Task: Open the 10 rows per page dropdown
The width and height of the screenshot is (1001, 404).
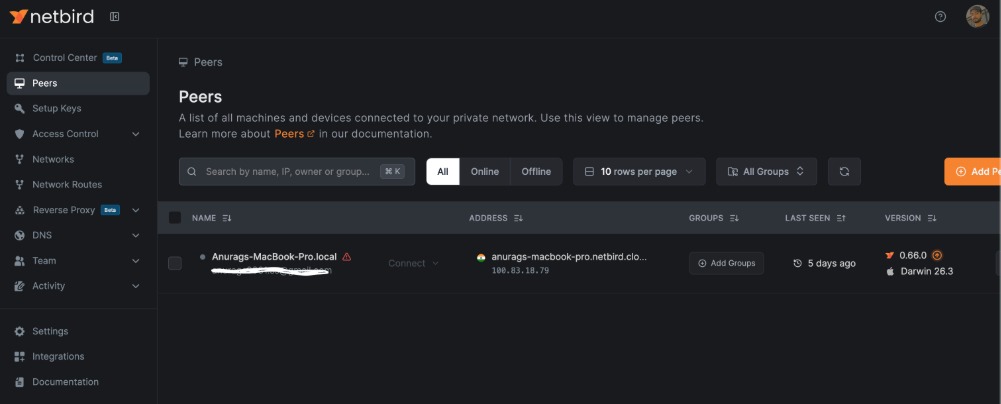Action: (639, 172)
